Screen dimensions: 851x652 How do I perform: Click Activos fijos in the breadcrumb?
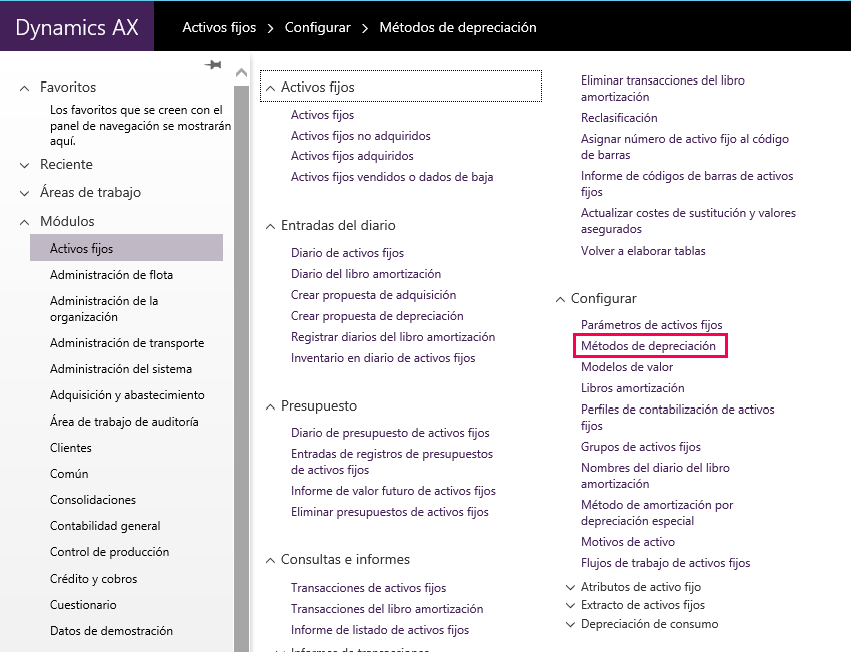tap(219, 28)
